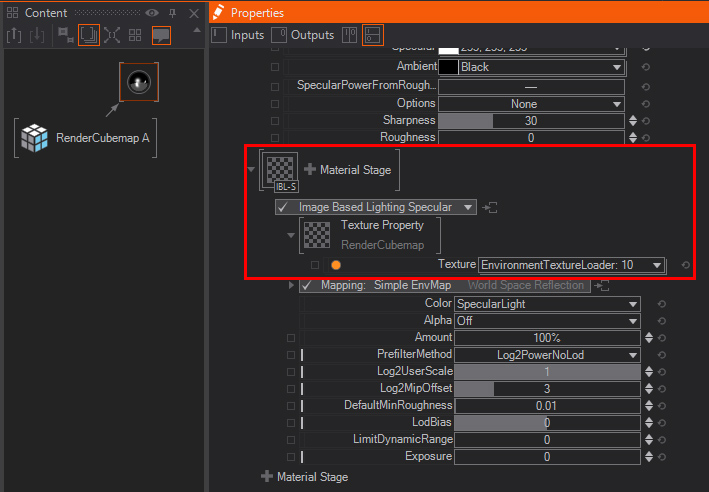Click the link icon beside Image Based Lighting Specular
This screenshot has height=492, width=709.
click(491, 207)
